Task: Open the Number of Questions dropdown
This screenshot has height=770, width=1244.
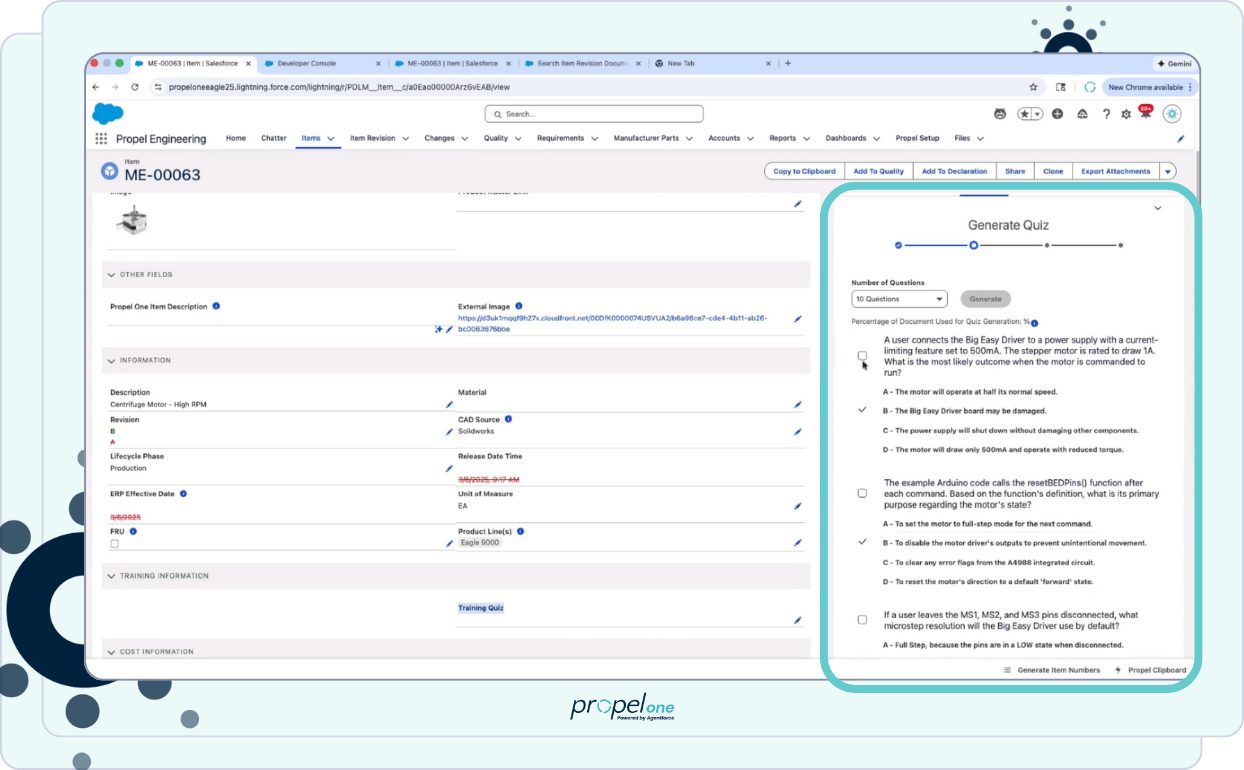Action: pos(899,299)
